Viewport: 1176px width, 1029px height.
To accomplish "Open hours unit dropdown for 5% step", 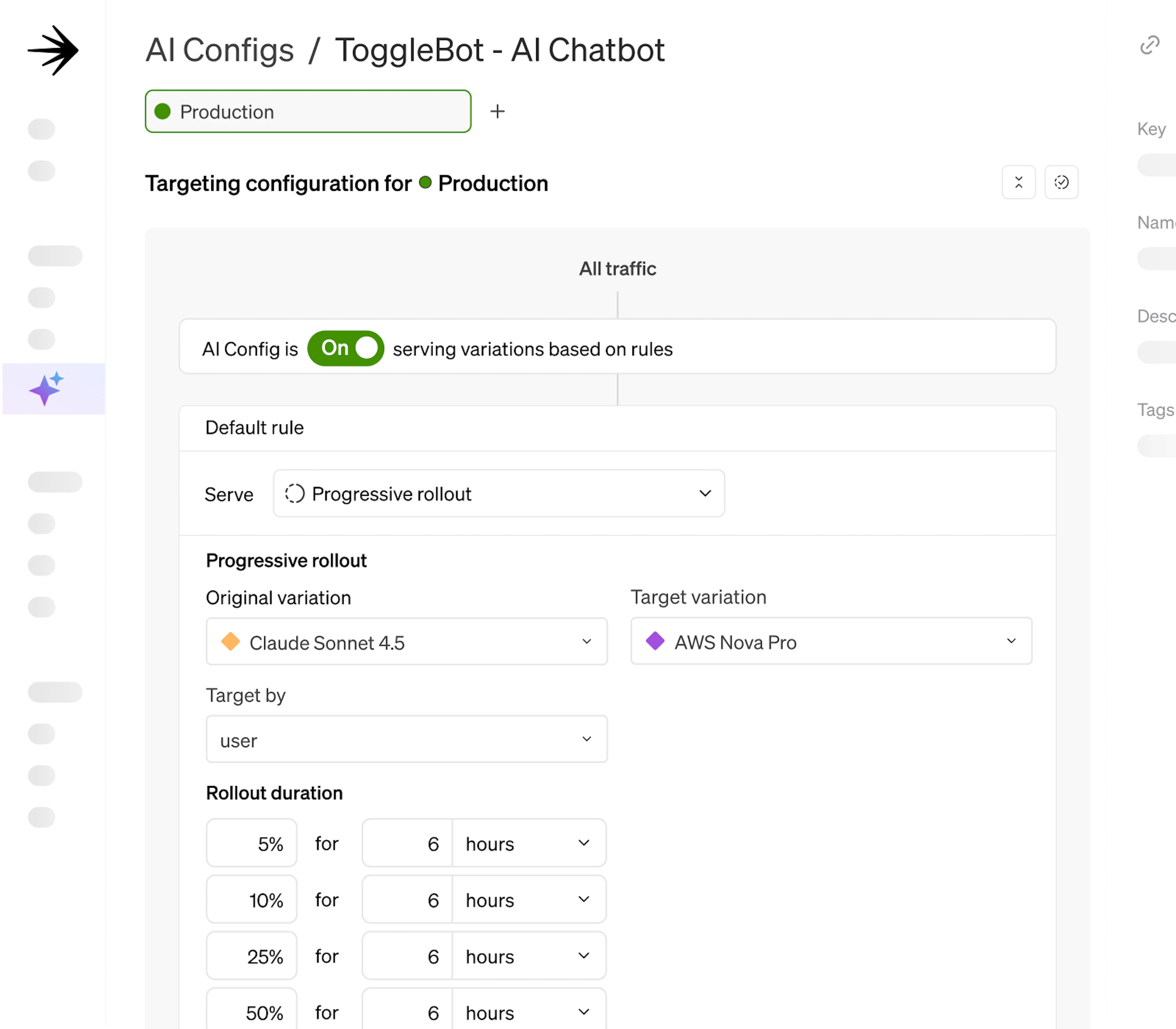I will (529, 843).
